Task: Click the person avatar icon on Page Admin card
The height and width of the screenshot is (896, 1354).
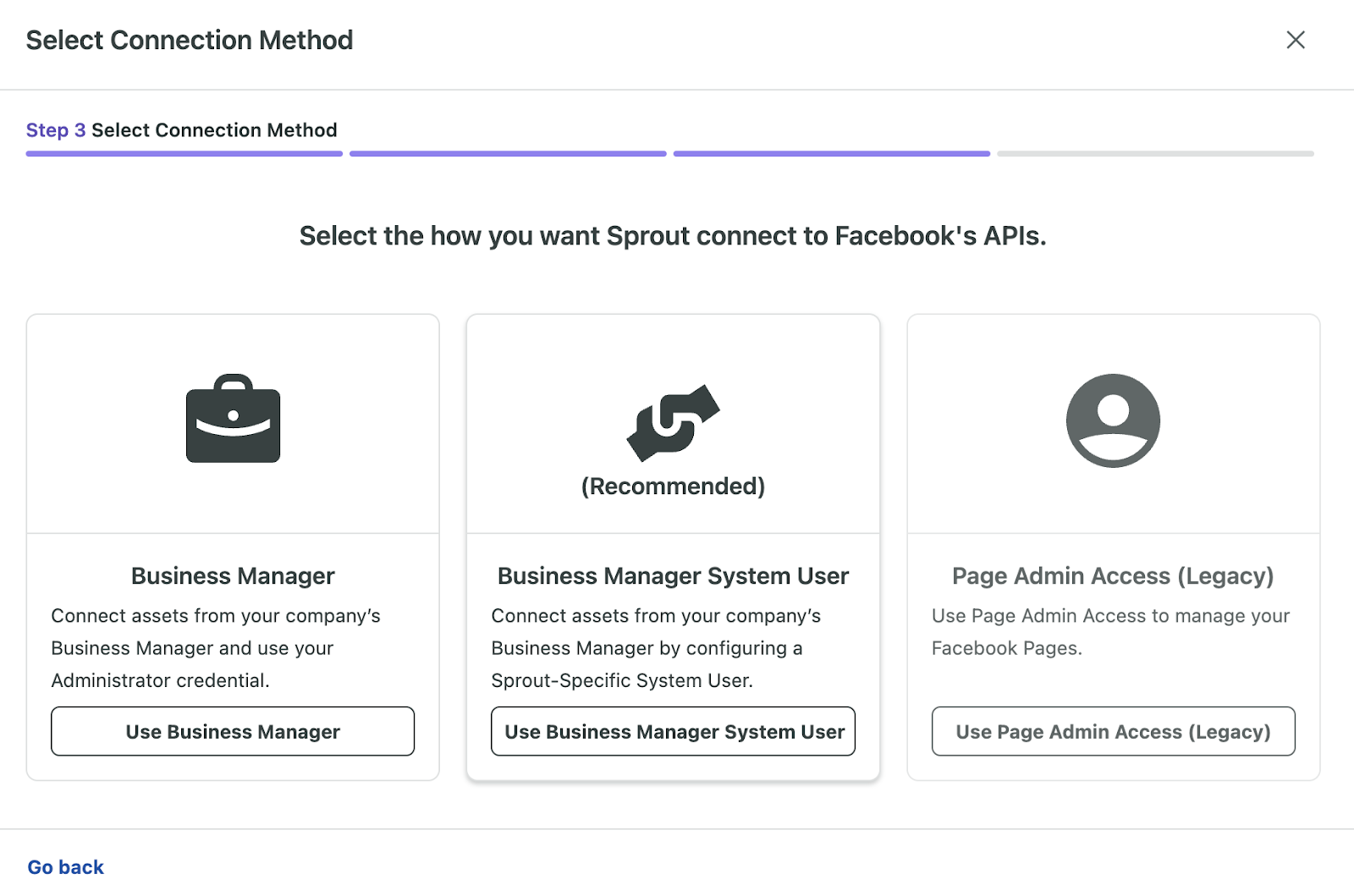Action: 1113,421
